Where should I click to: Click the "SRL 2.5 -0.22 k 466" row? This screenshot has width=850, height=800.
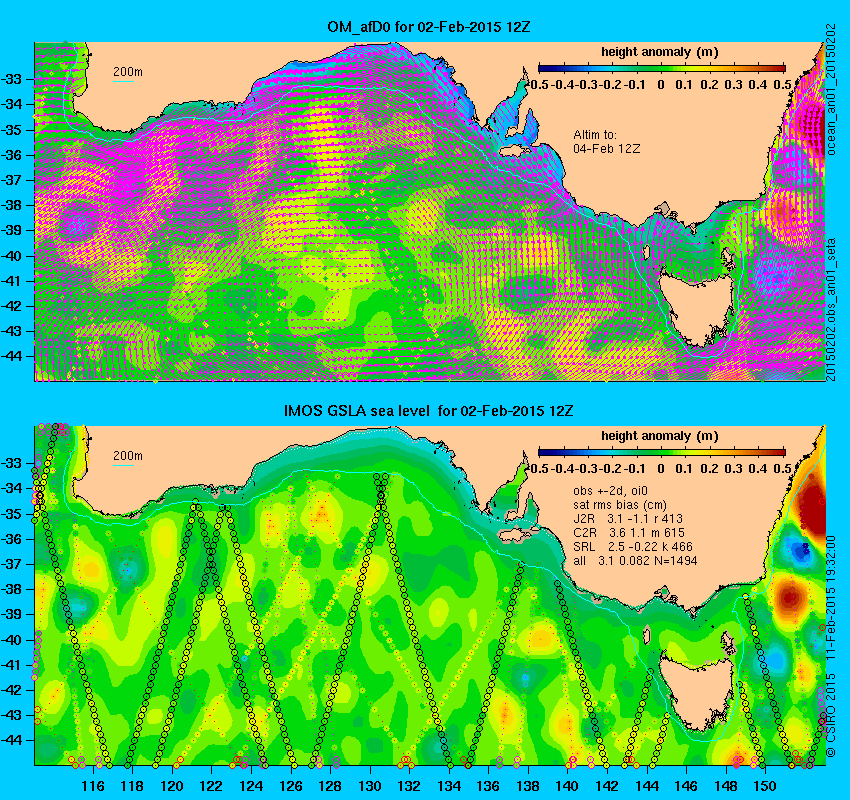click(x=633, y=547)
